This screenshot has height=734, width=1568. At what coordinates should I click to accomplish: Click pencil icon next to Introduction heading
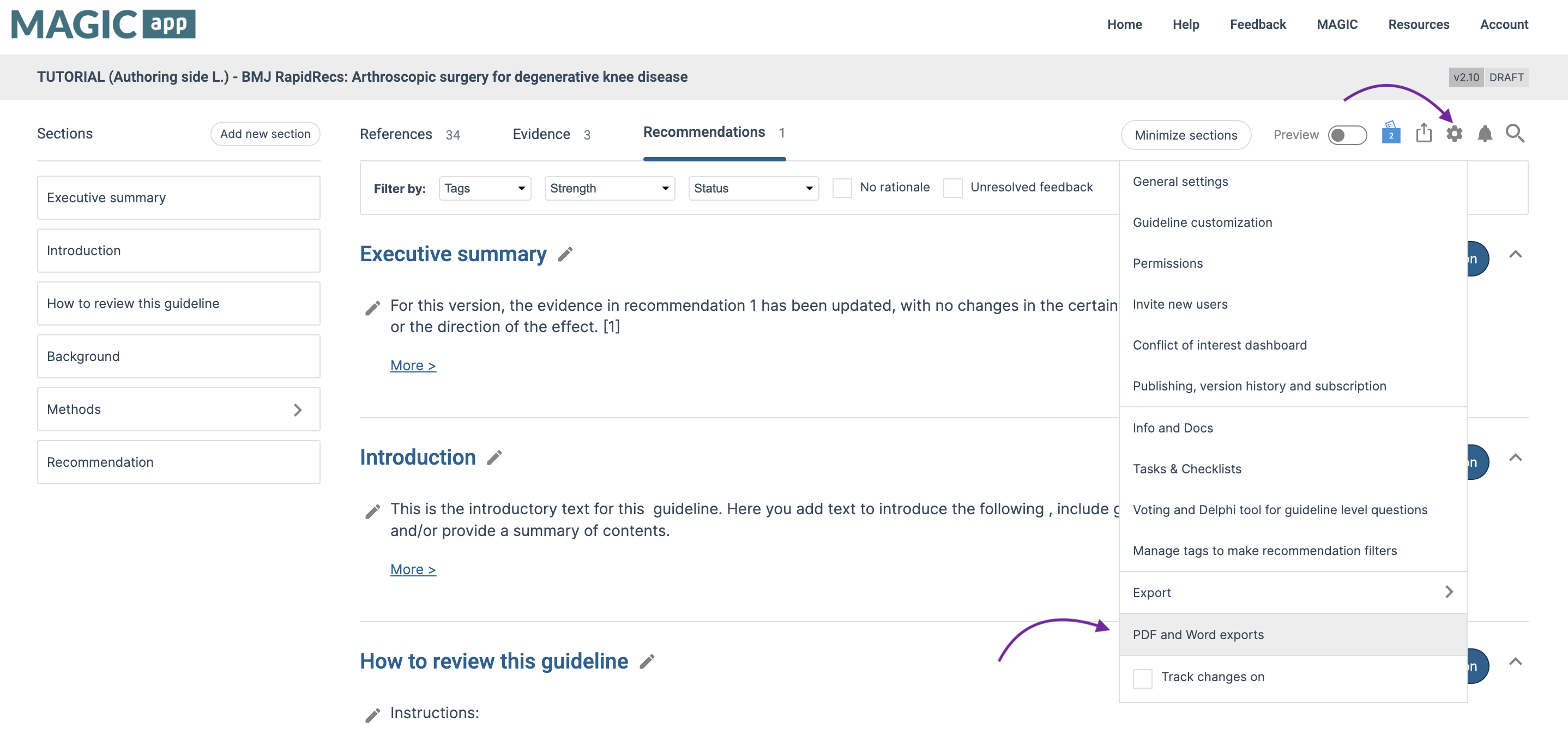tap(494, 457)
